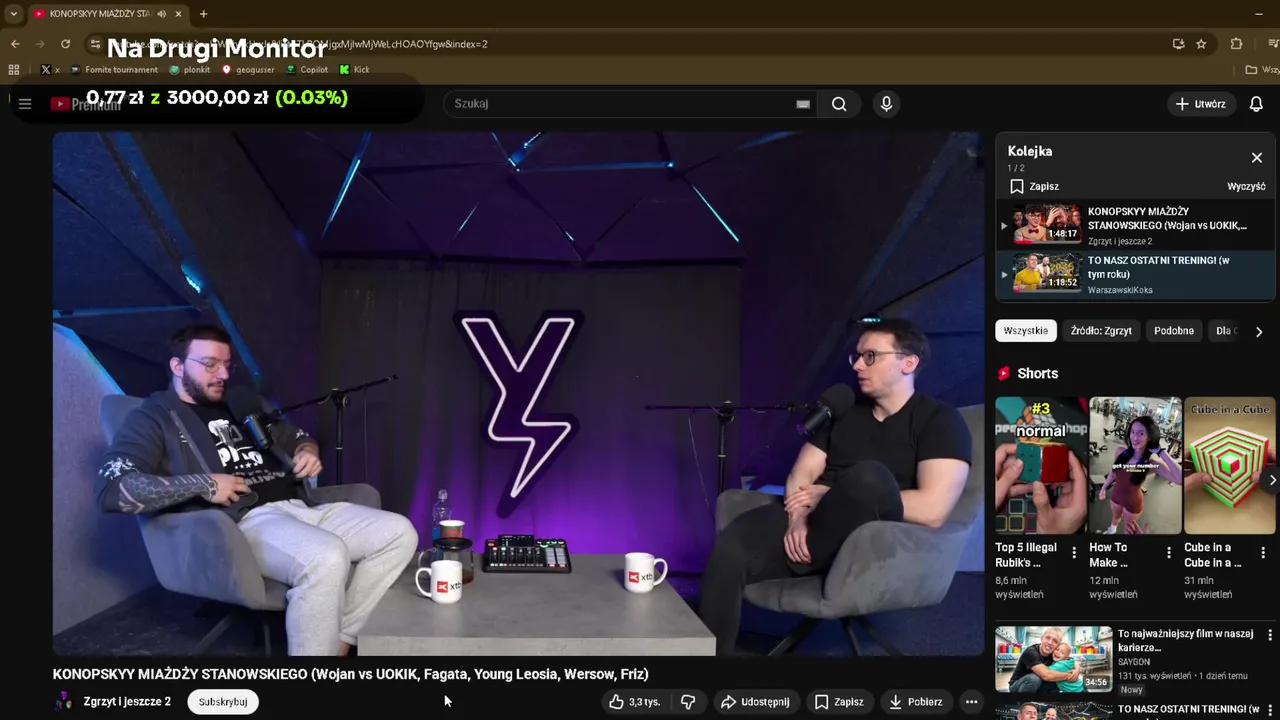Open the SAYGON recommended video thumbnail
This screenshot has width=1280, height=720.
[1053, 659]
